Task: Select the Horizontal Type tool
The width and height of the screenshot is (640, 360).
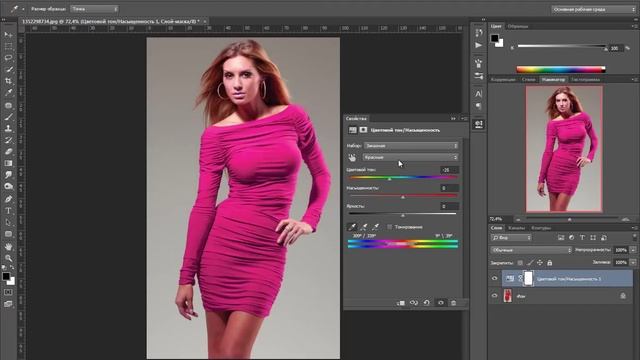Action: coord(8,211)
